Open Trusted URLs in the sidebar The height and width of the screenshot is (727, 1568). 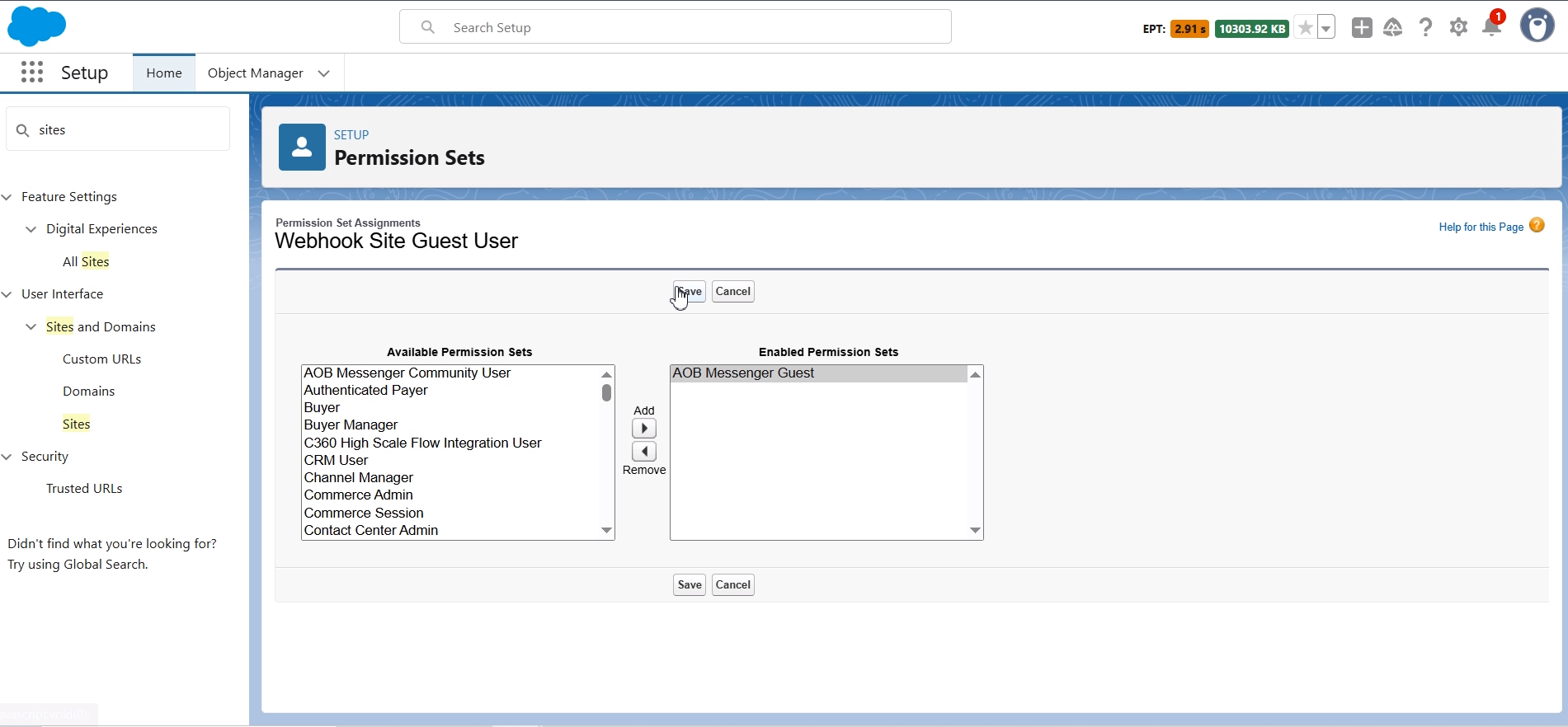click(84, 488)
